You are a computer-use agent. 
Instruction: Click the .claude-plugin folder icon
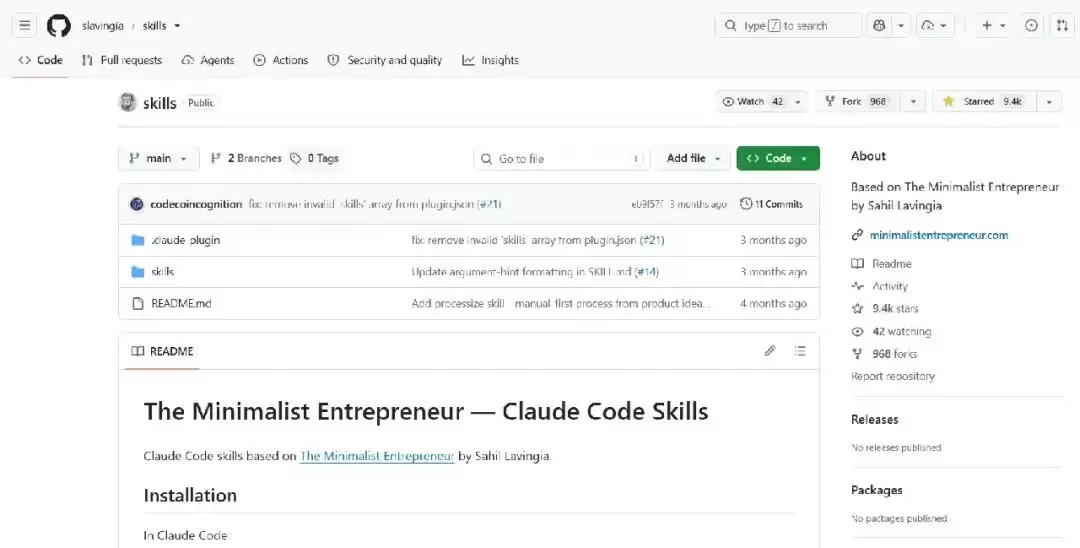(138, 240)
